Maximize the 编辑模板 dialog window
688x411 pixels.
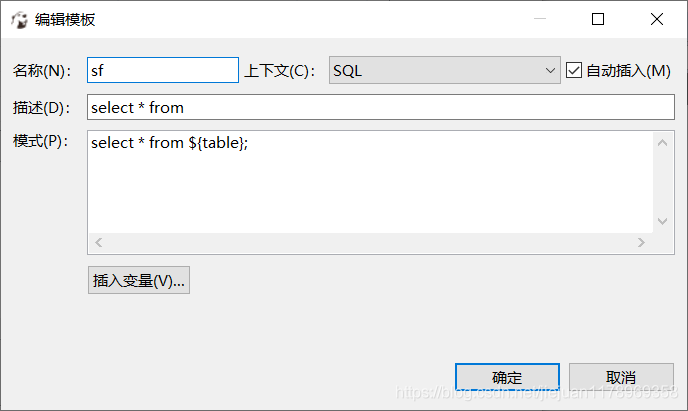tap(598, 19)
